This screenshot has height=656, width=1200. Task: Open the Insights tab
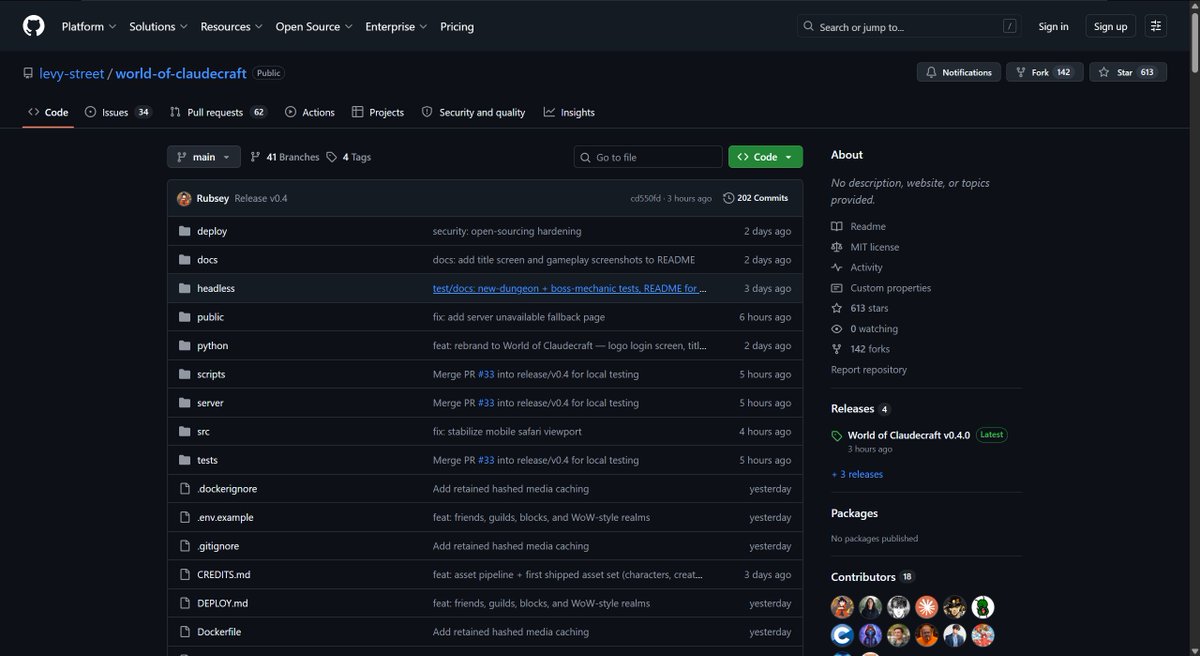tap(569, 112)
